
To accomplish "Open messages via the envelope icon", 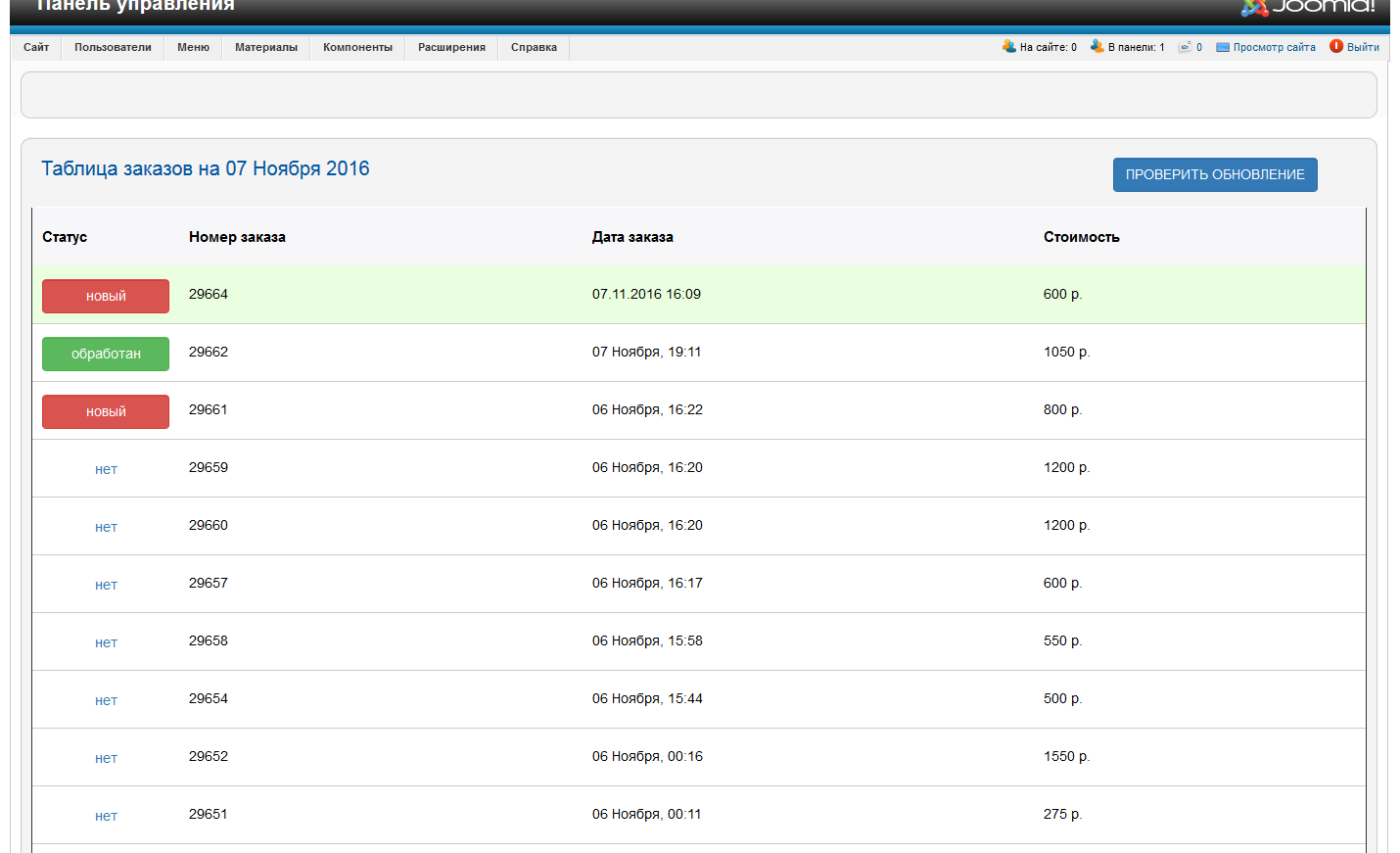I will [x=1185, y=47].
